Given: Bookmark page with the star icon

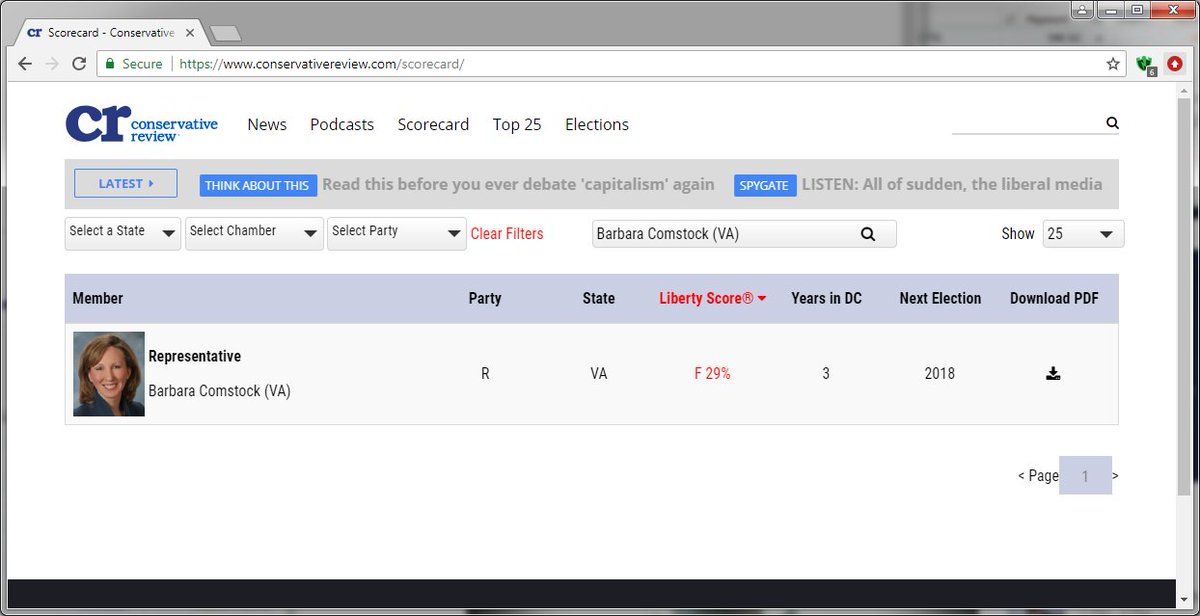Looking at the screenshot, I should coord(1113,63).
